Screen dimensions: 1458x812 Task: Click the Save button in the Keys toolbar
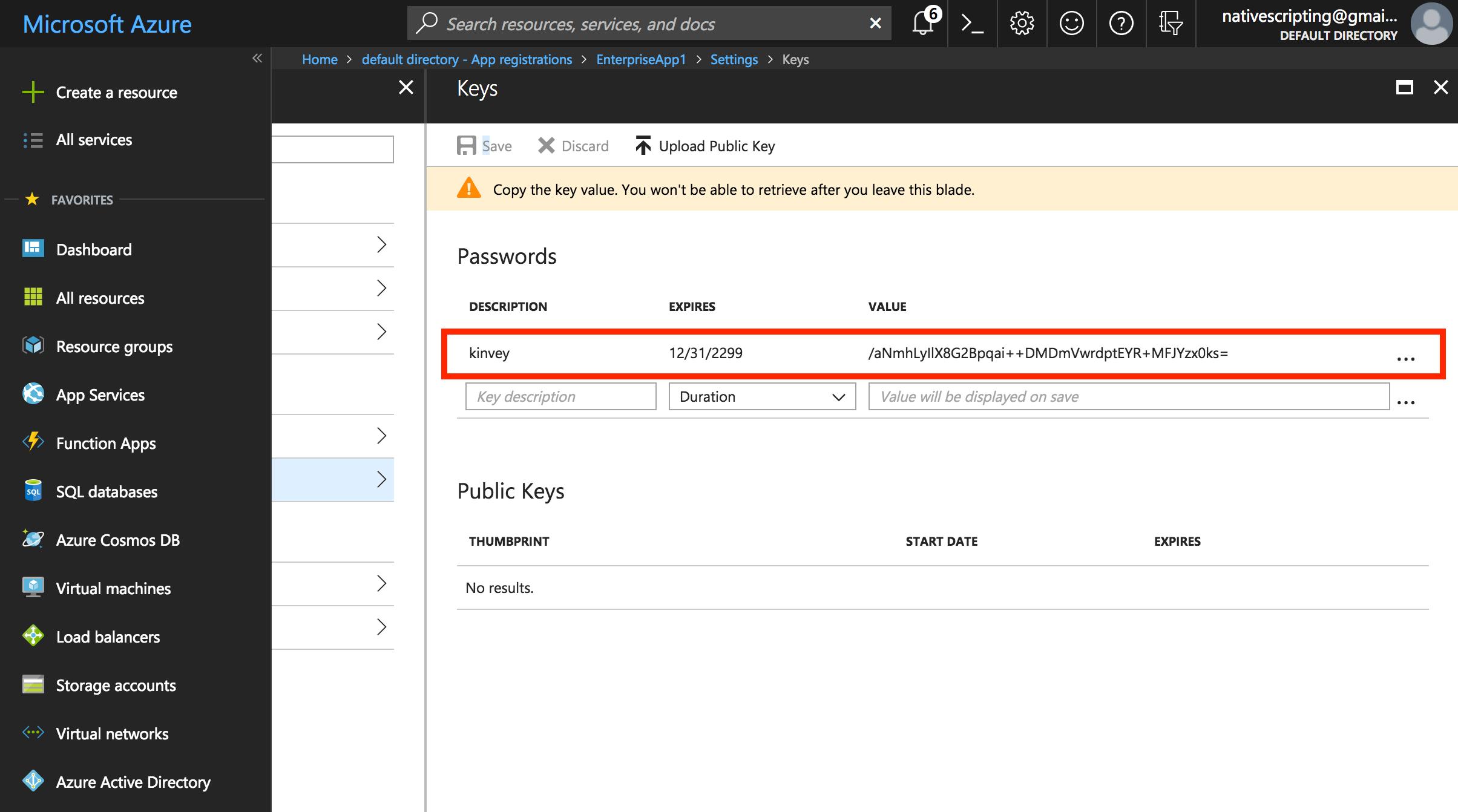(x=484, y=146)
